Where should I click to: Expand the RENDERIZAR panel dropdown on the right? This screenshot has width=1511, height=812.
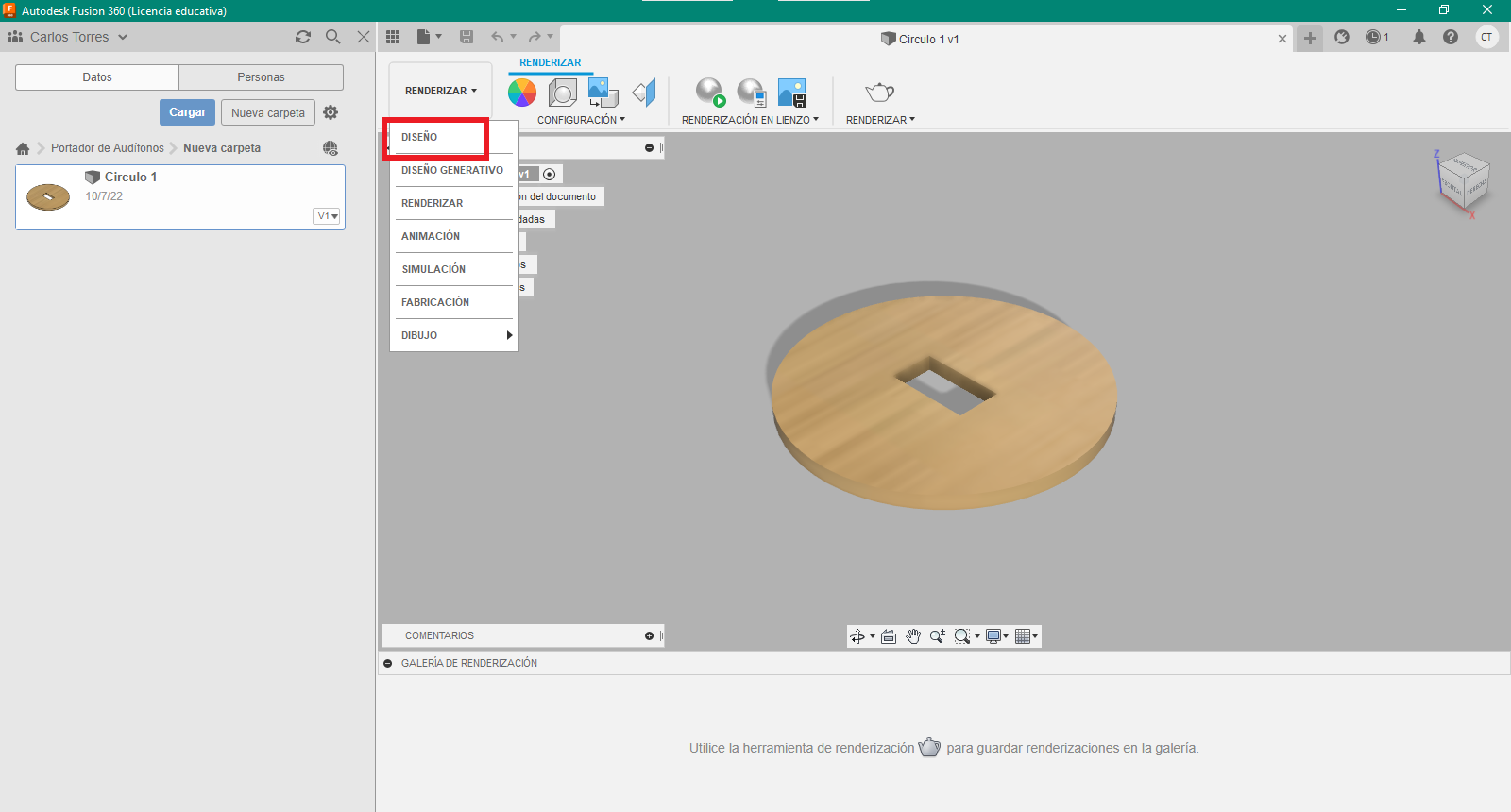(880, 120)
